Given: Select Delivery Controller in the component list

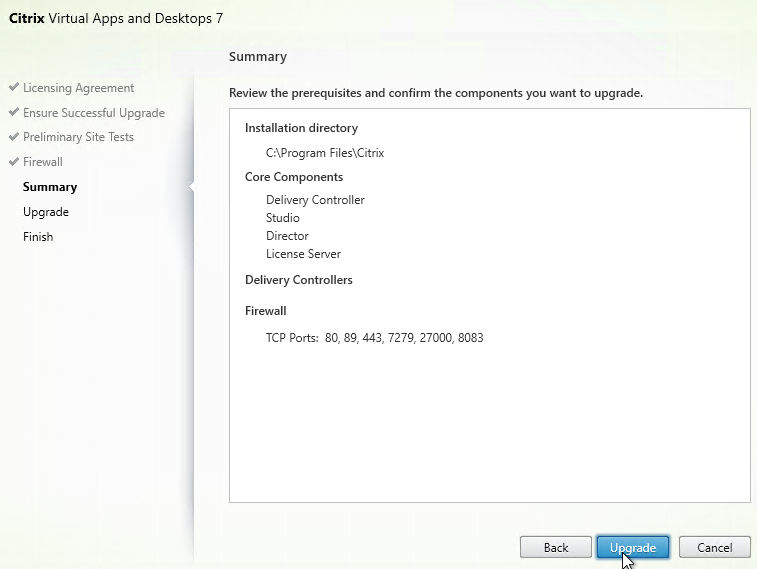Looking at the screenshot, I should point(315,200).
